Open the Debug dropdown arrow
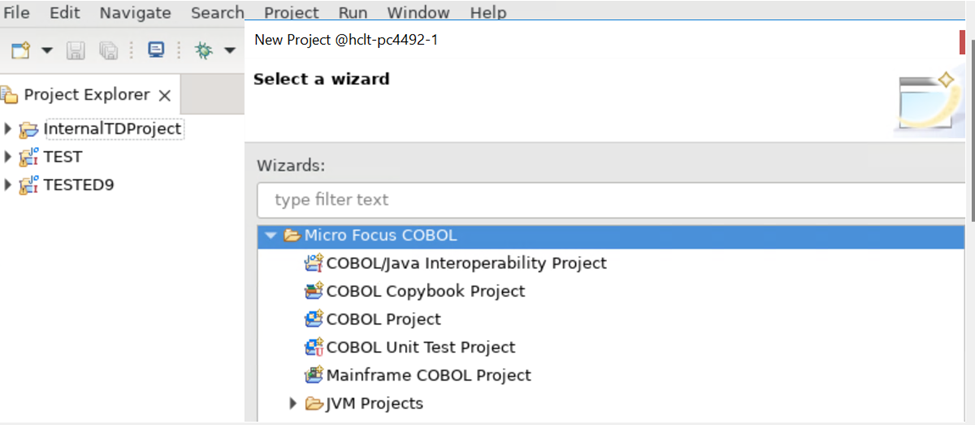This screenshot has height=425, width=975. click(x=229, y=50)
